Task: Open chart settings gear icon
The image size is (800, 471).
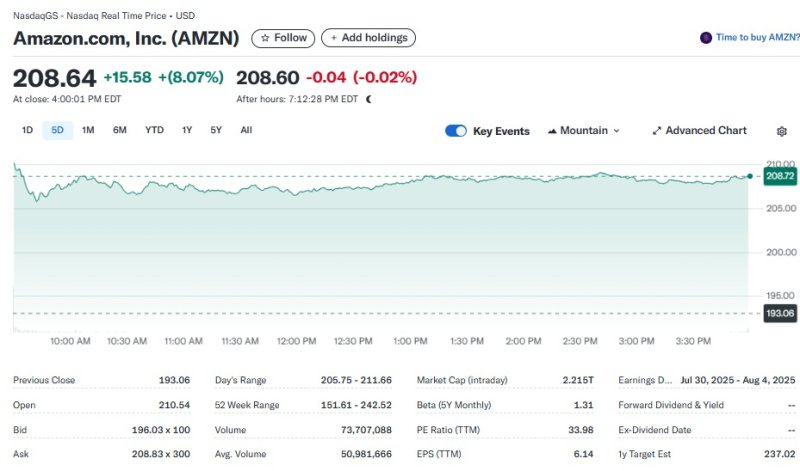Action: (782, 131)
